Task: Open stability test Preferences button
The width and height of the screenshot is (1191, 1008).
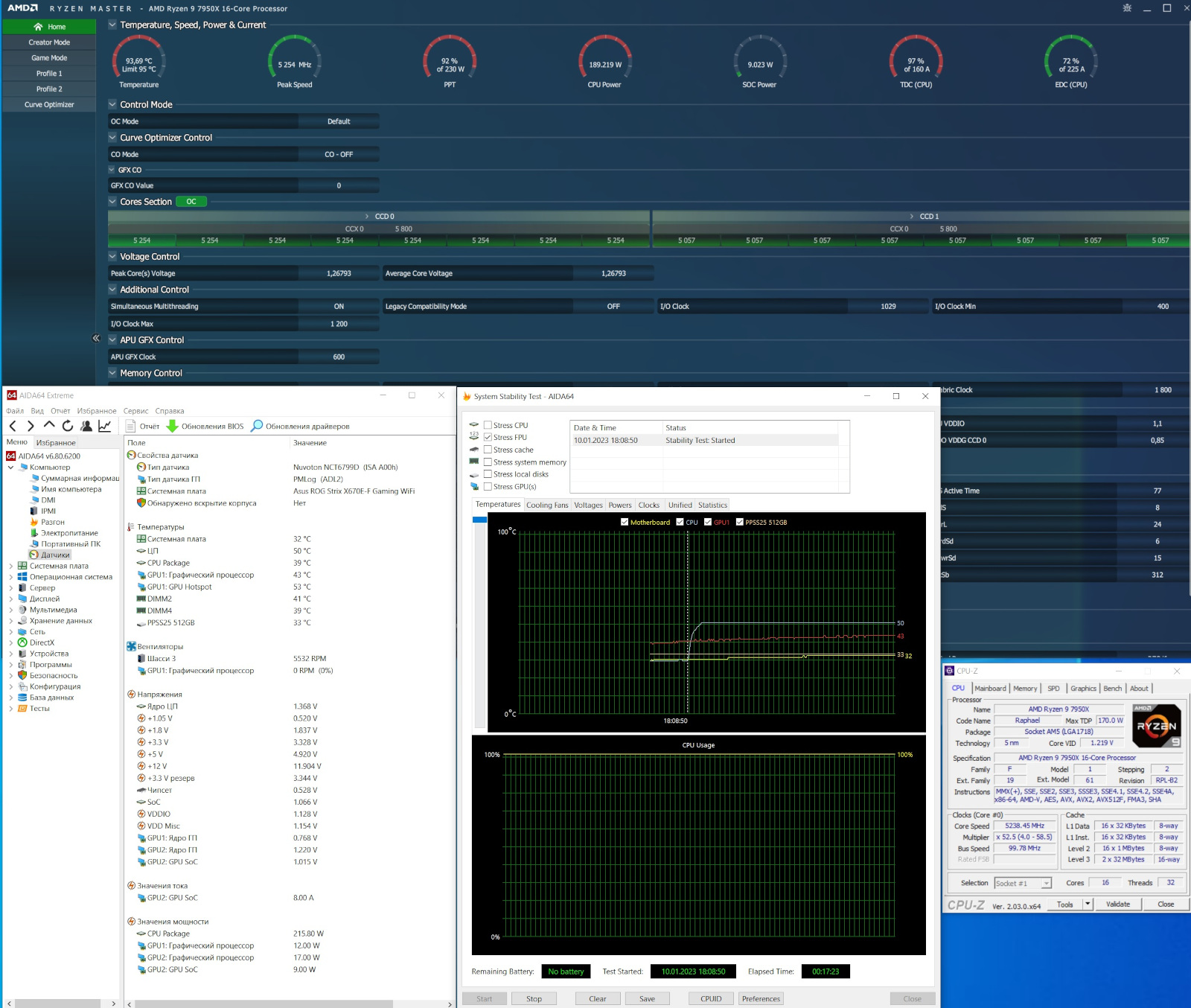Action: point(761,999)
